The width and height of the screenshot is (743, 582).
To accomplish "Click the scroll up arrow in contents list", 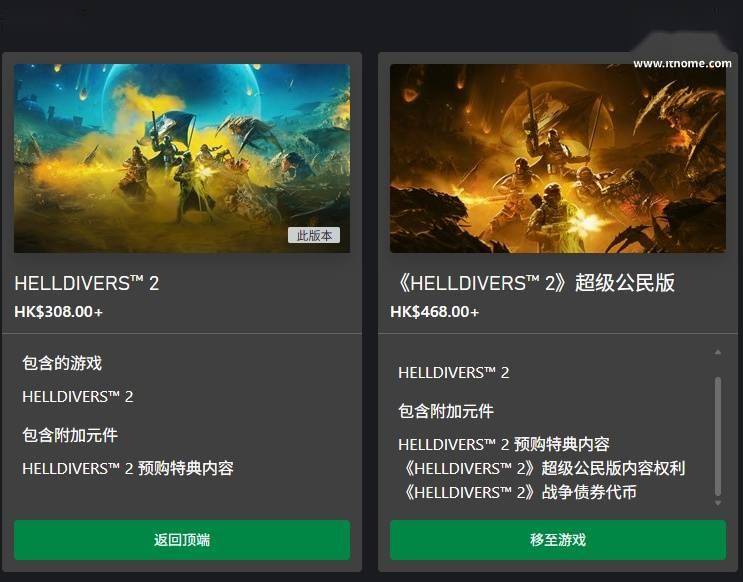I will (718, 352).
